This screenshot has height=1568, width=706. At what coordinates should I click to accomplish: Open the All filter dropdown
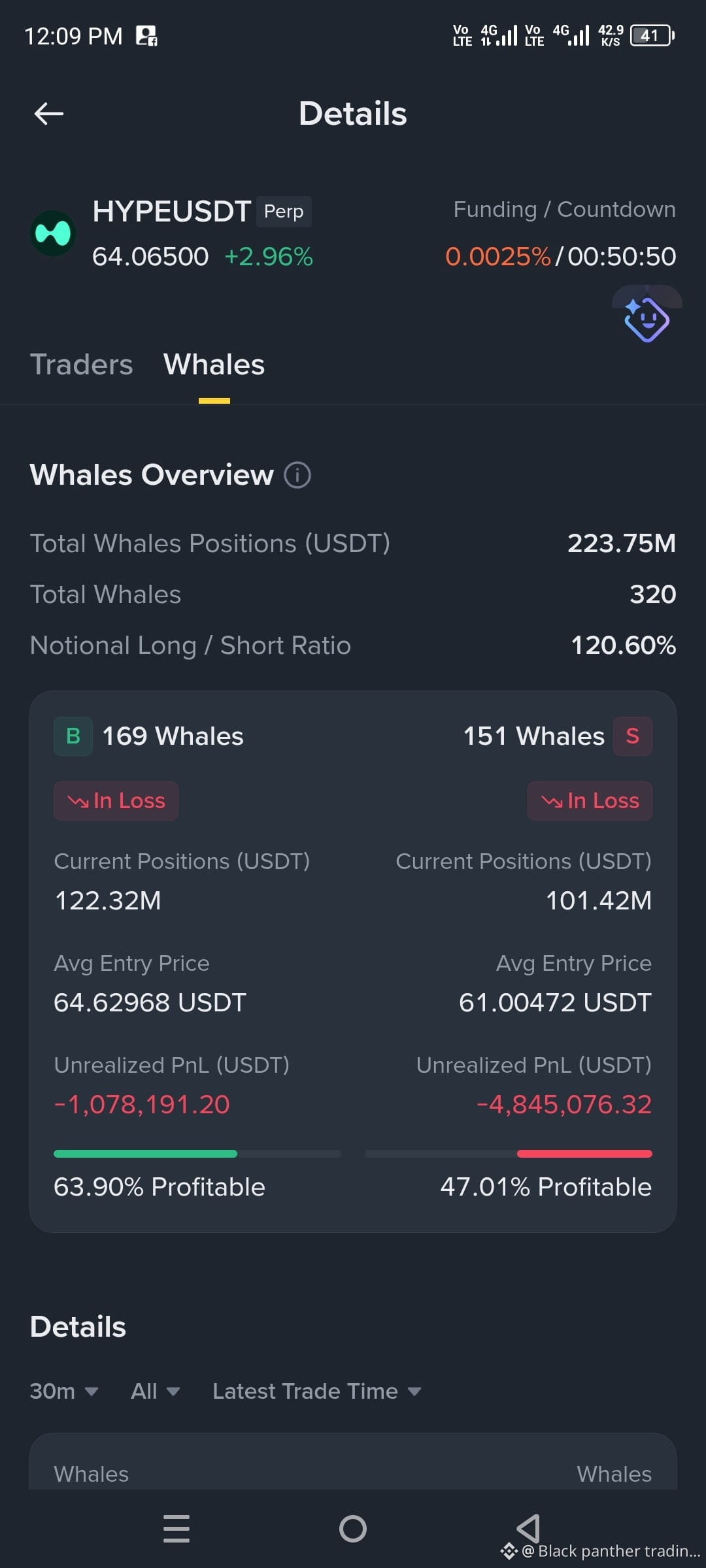coord(156,1391)
